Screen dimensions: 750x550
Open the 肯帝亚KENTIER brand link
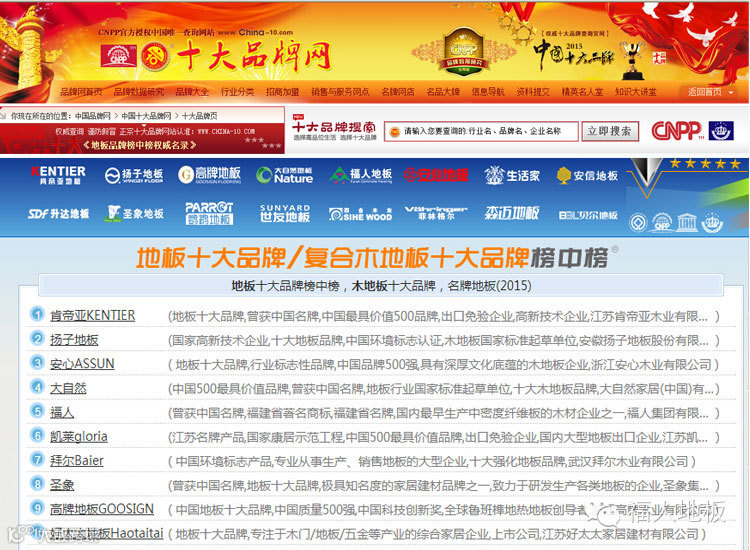(x=92, y=316)
